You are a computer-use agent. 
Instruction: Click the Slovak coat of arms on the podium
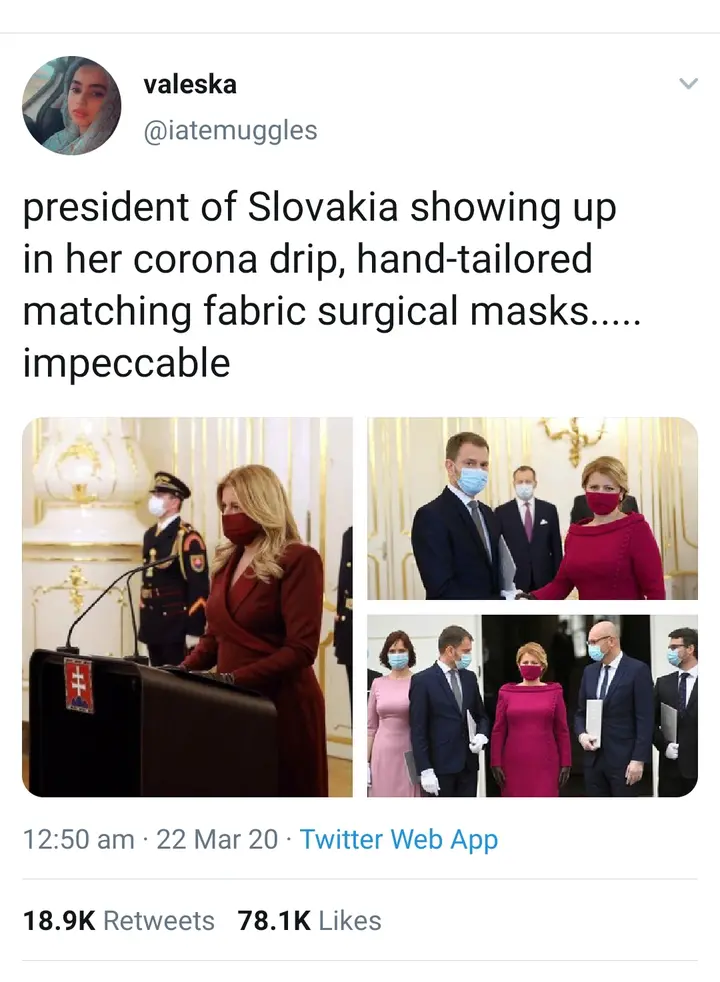80,685
